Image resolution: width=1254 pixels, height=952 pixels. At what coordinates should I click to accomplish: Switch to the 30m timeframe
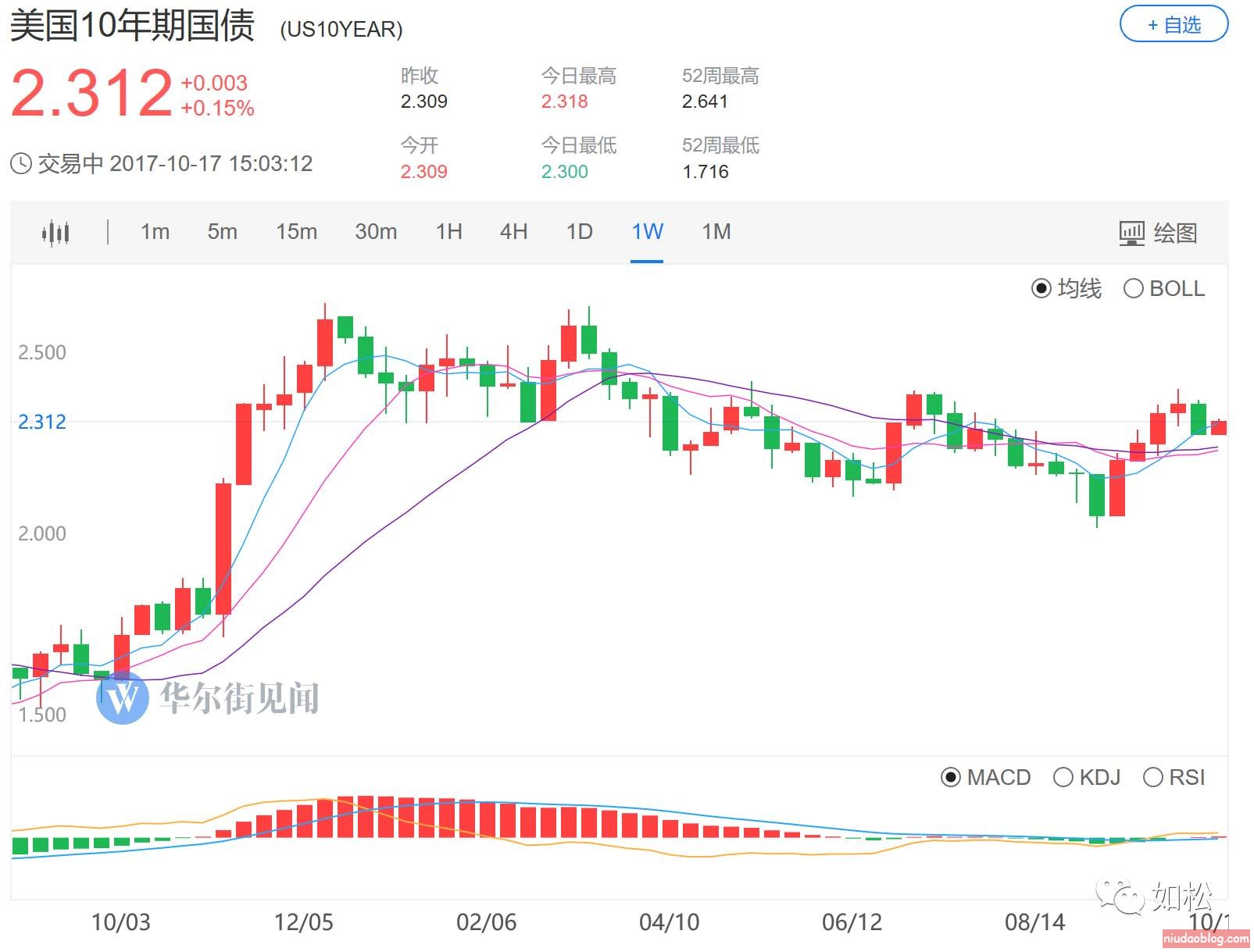[376, 232]
